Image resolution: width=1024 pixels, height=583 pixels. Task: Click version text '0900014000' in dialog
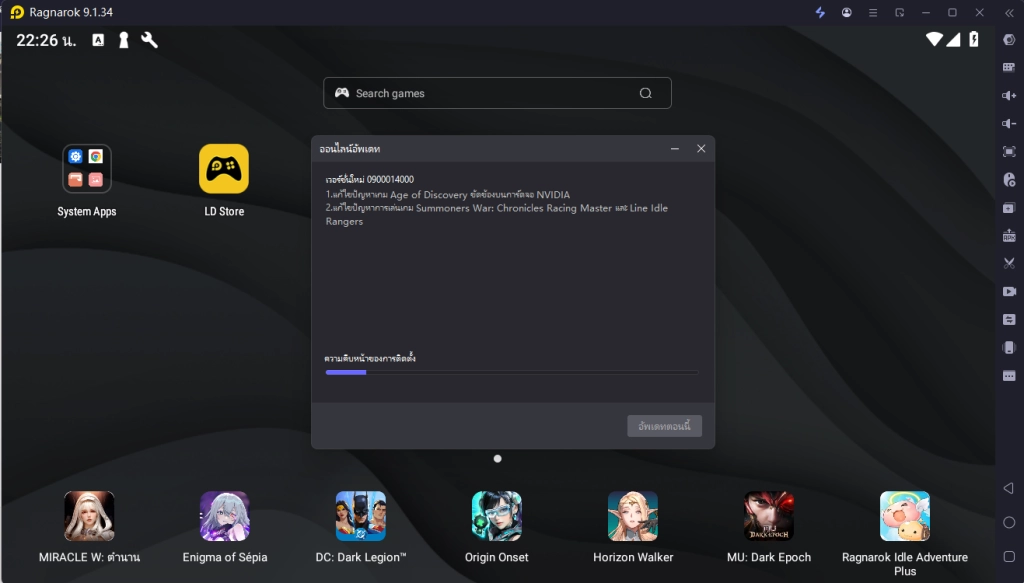(390, 180)
